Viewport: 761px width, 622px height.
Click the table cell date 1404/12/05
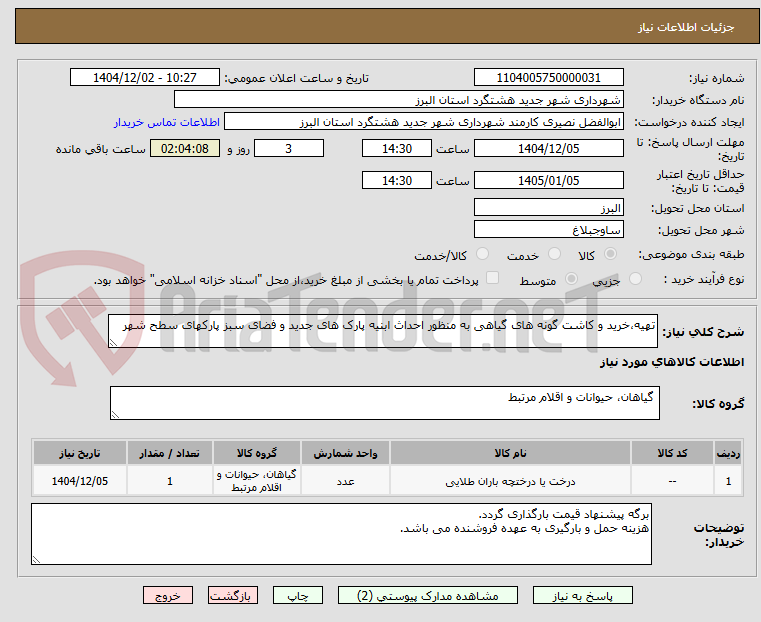(80, 481)
